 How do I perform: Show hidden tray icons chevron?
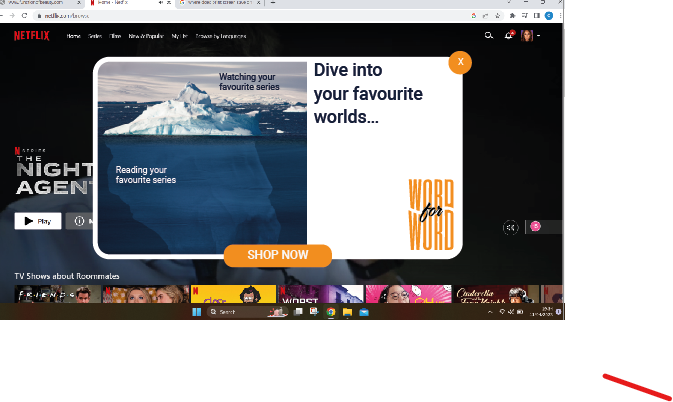(490, 312)
